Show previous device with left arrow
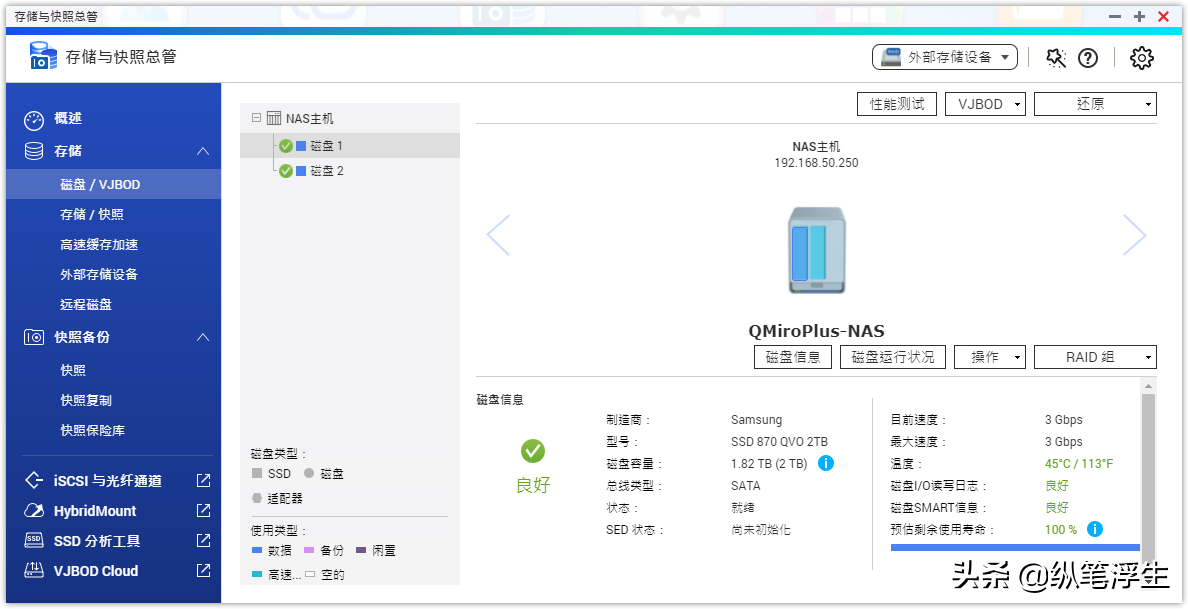This screenshot has width=1188, height=609. point(498,235)
